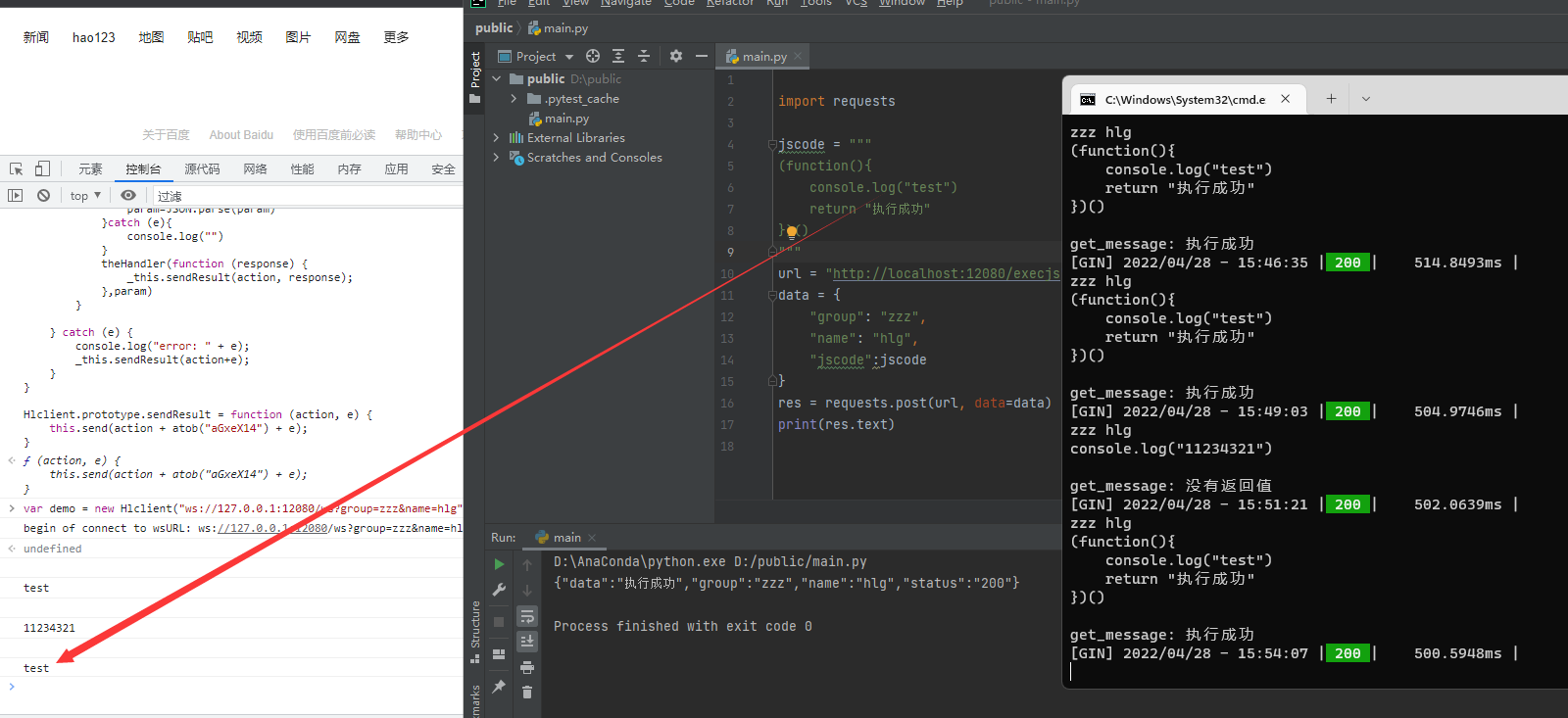Open the 'top' JavaScript context dropdown
Screen dimensions: 1568x718
click(x=85, y=196)
